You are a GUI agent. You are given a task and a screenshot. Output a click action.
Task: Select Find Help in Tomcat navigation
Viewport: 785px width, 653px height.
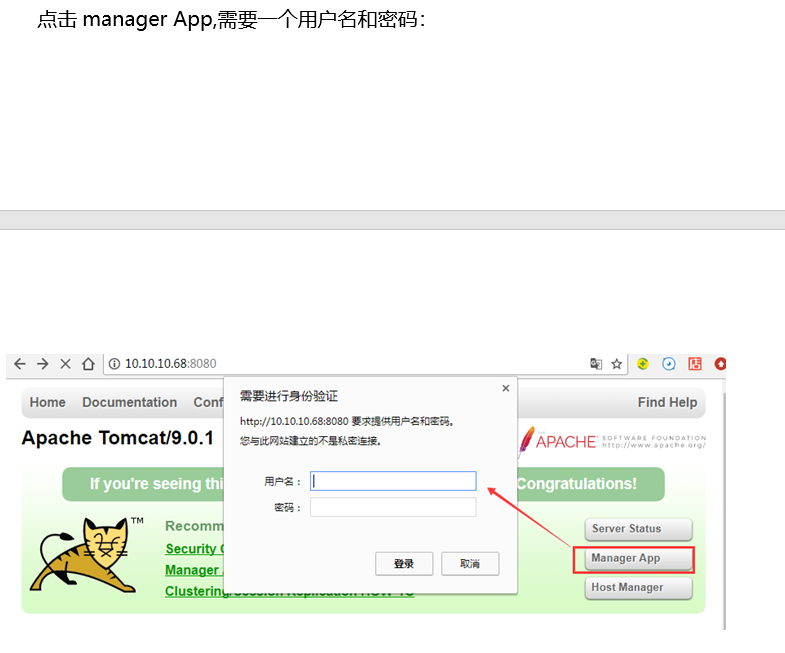pyautogui.click(x=667, y=402)
